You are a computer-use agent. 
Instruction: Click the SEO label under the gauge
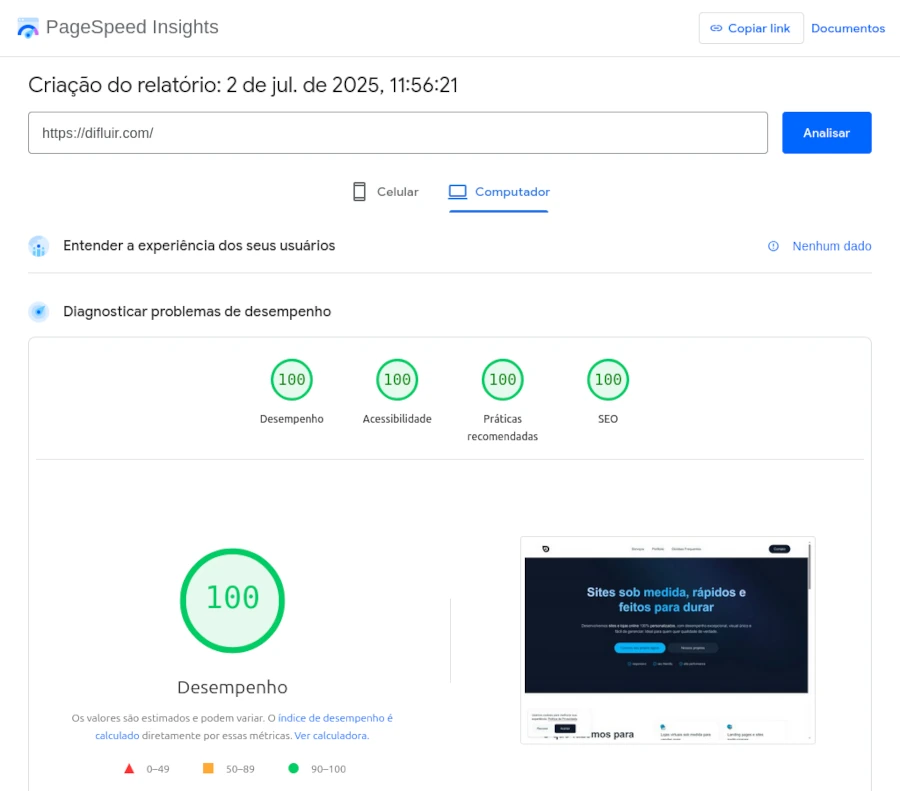[608, 418]
